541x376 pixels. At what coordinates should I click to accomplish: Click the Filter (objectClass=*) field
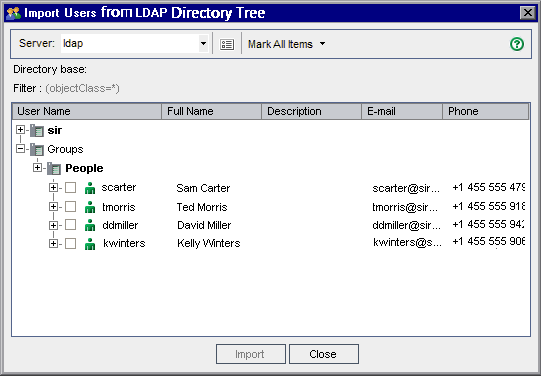pyautogui.click(x=82, y=88)
